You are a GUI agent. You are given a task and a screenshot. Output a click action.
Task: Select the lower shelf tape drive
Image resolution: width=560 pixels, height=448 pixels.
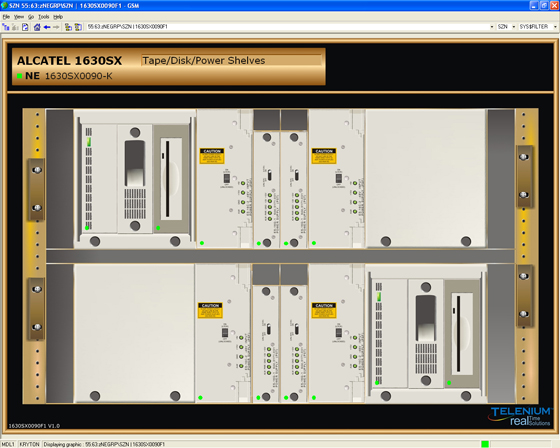click(x=426, y=333)
